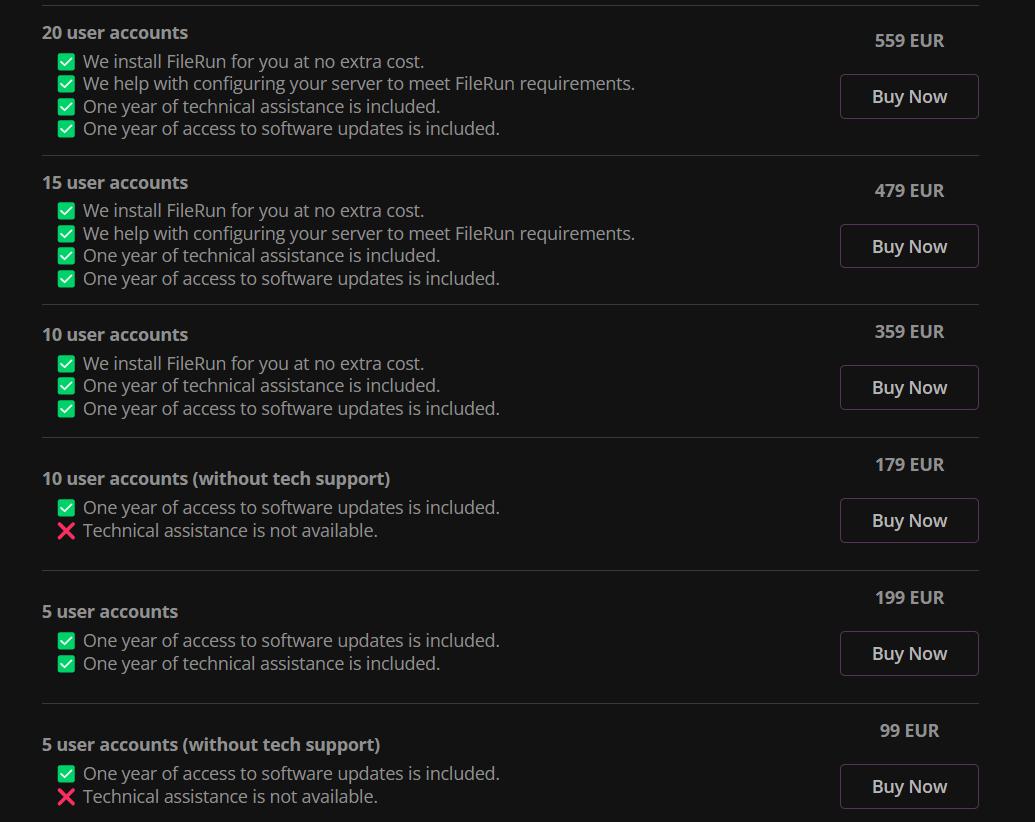The height and width of the screenshot is (822, 1035).
Task: Click the "20 user accounts" heading
Action: [115, 33]
